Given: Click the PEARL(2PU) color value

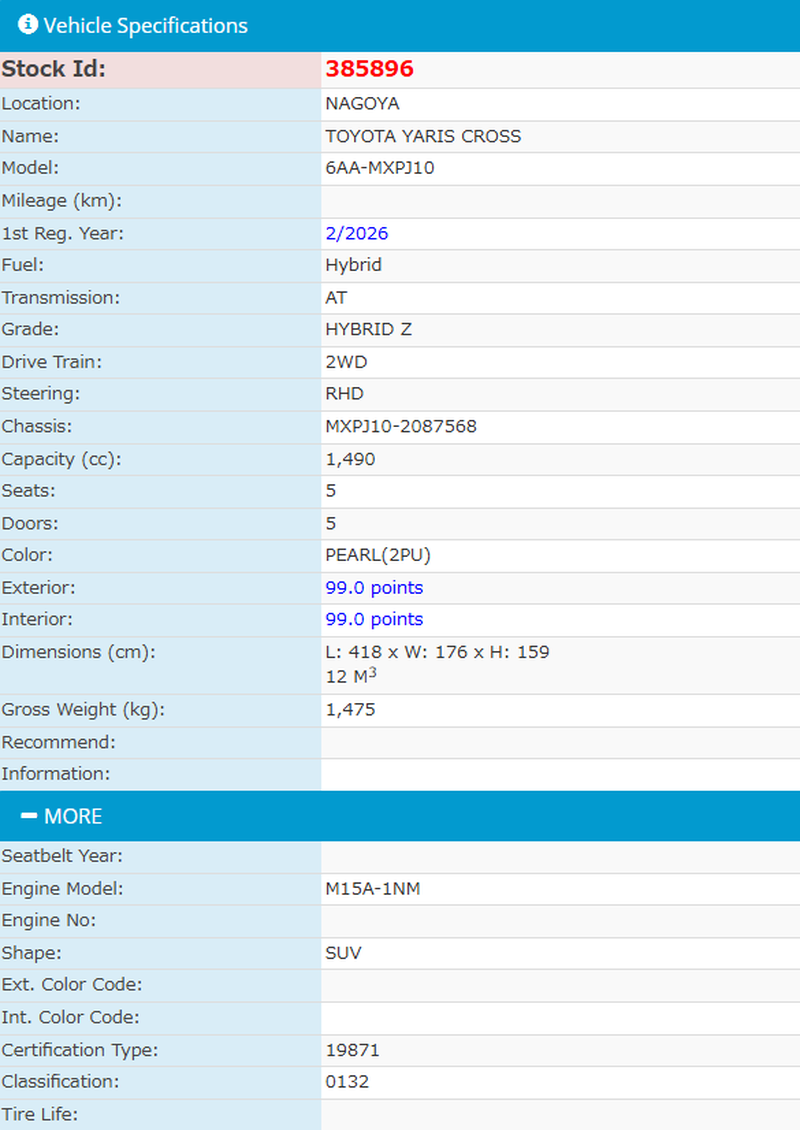Looking at the screenshot, I should click(x=378, y=555).
